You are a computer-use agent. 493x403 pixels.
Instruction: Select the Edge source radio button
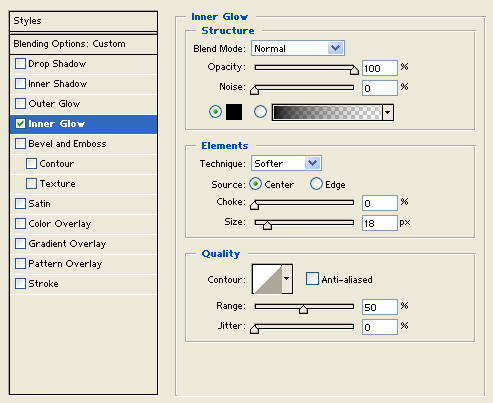click(316, 184)
